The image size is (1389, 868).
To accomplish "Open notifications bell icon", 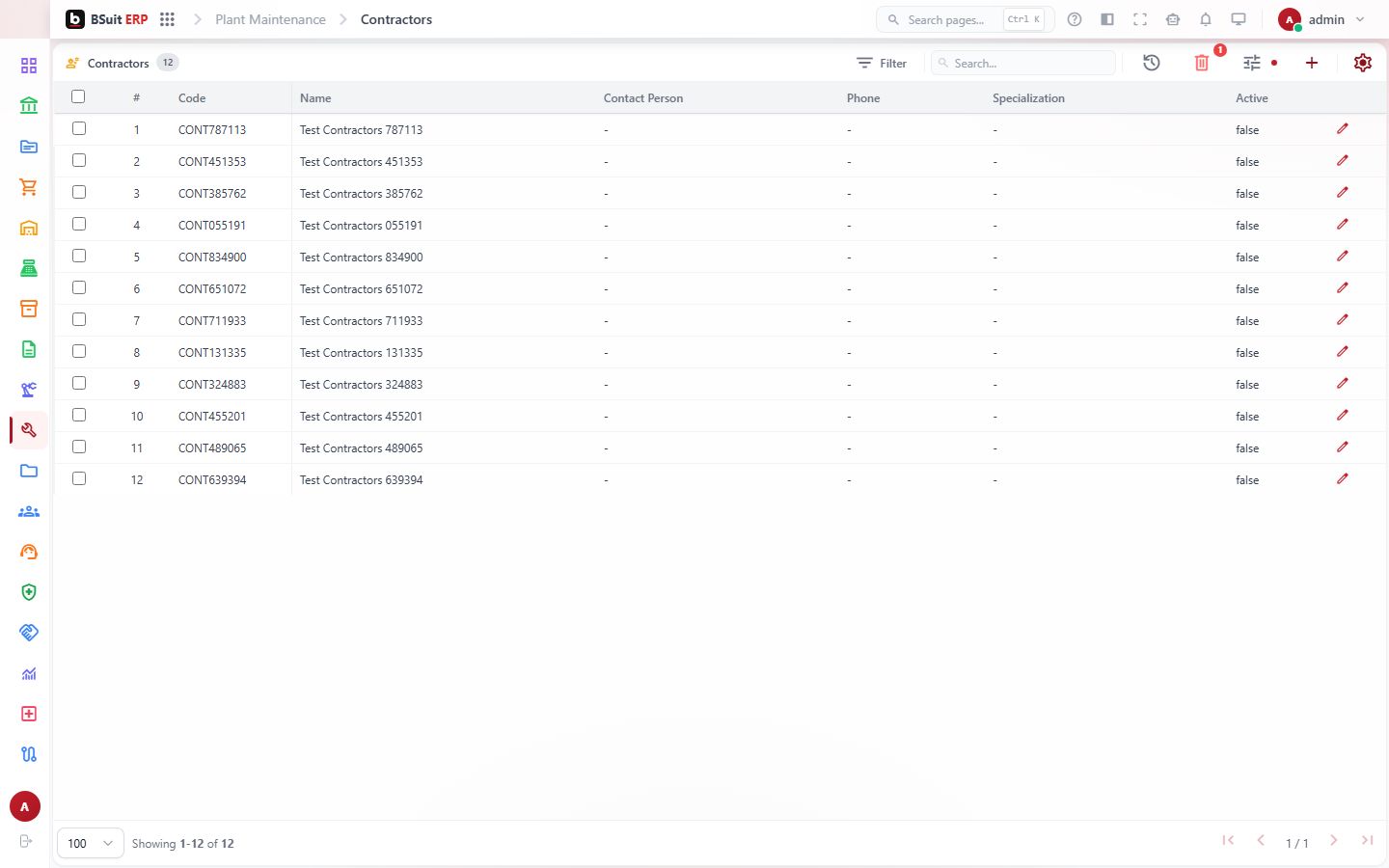I will [x=1206, y=19].
